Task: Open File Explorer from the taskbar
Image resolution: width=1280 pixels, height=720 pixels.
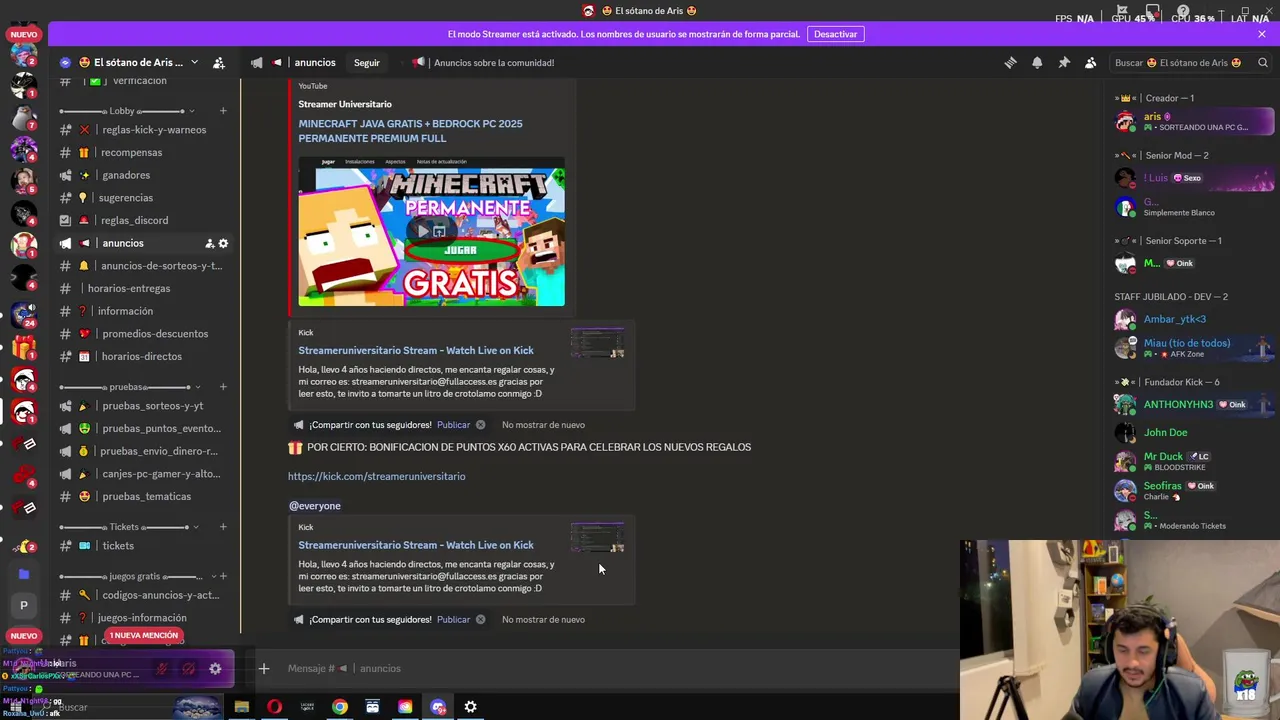Action: [241, 707]
